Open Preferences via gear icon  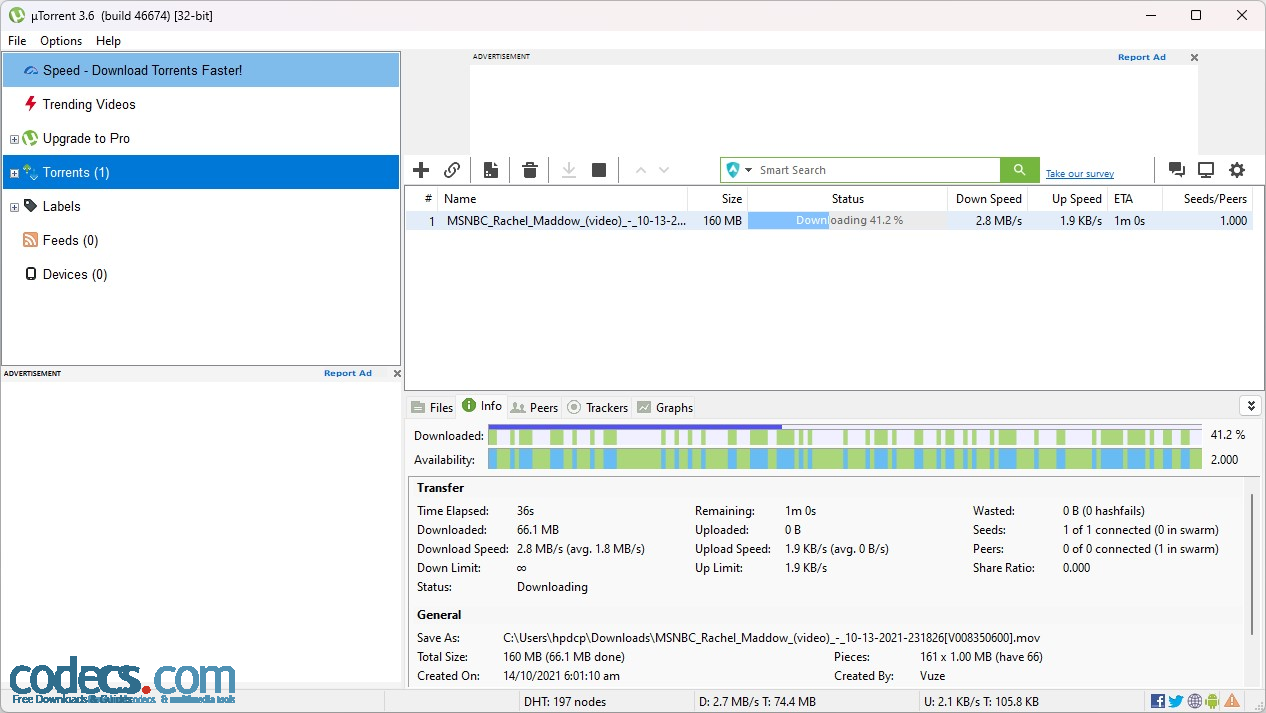coord(1237,170)
